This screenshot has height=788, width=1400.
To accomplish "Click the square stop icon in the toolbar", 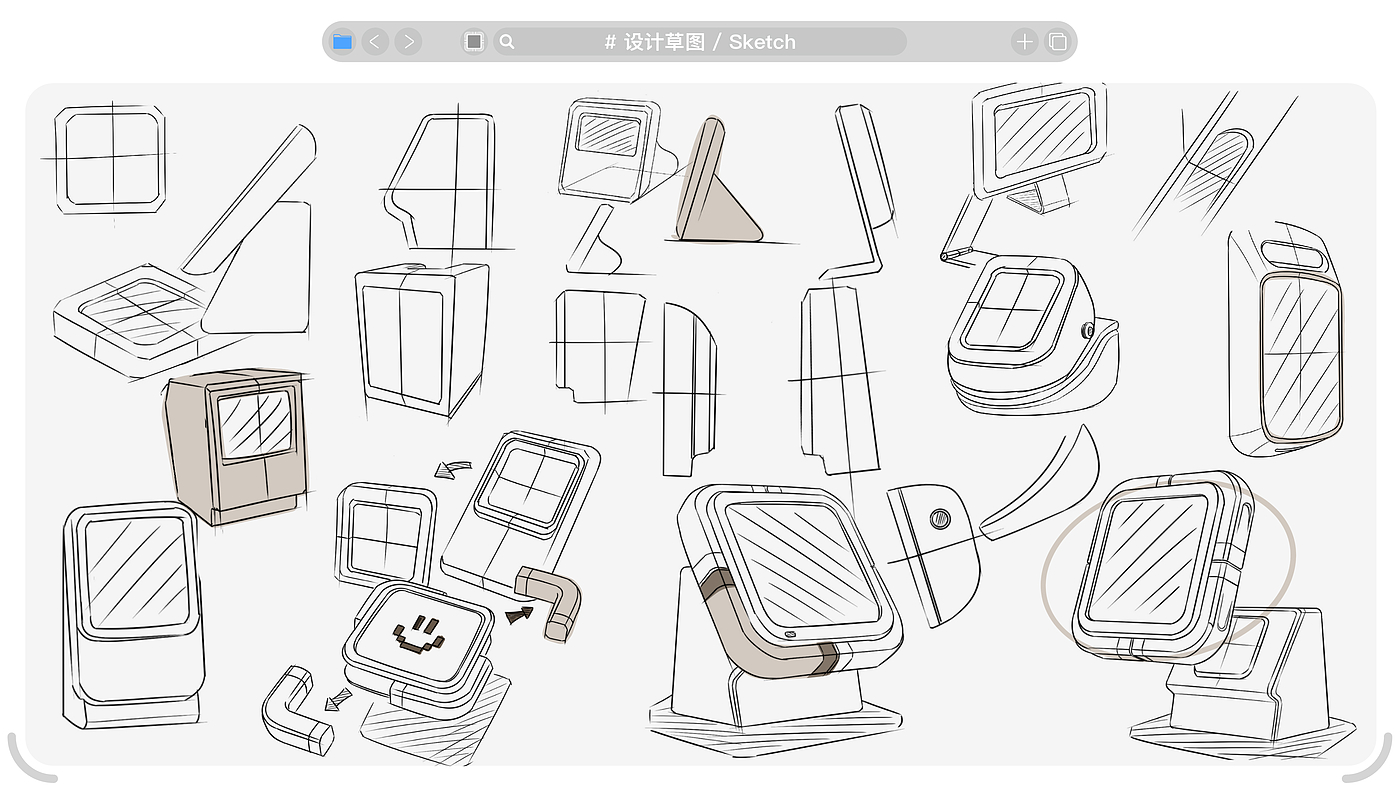I will [475, 42].
